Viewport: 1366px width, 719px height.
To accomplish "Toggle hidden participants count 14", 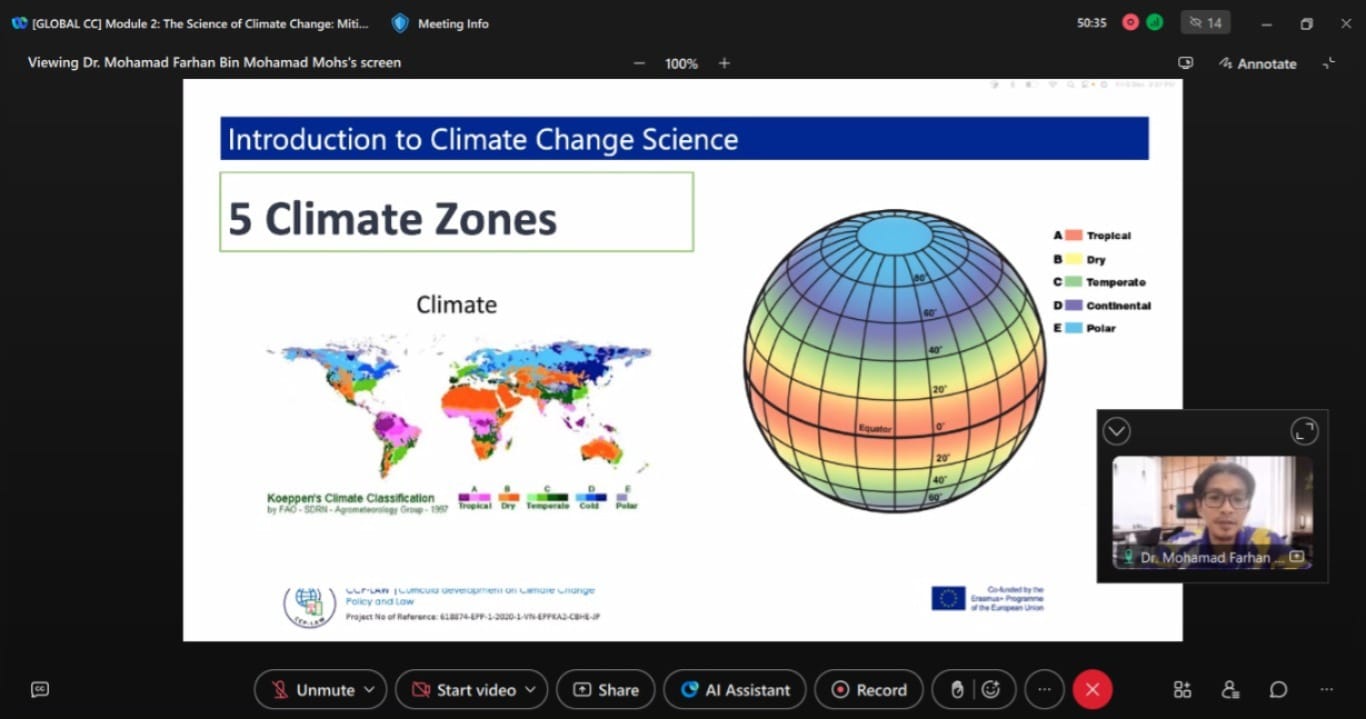I will point(1205,22).
